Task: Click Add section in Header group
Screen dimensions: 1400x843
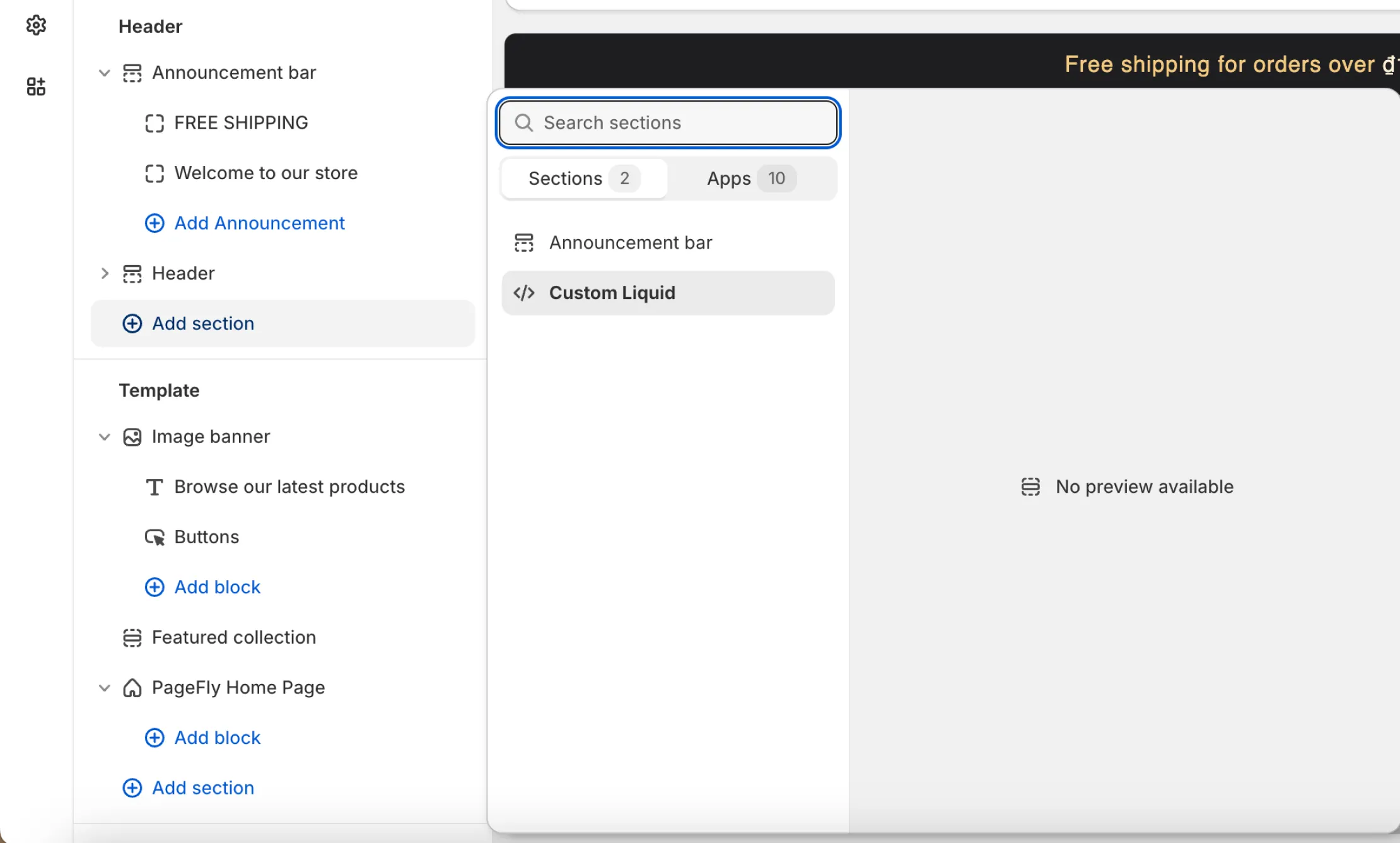Action: point(283,324)
